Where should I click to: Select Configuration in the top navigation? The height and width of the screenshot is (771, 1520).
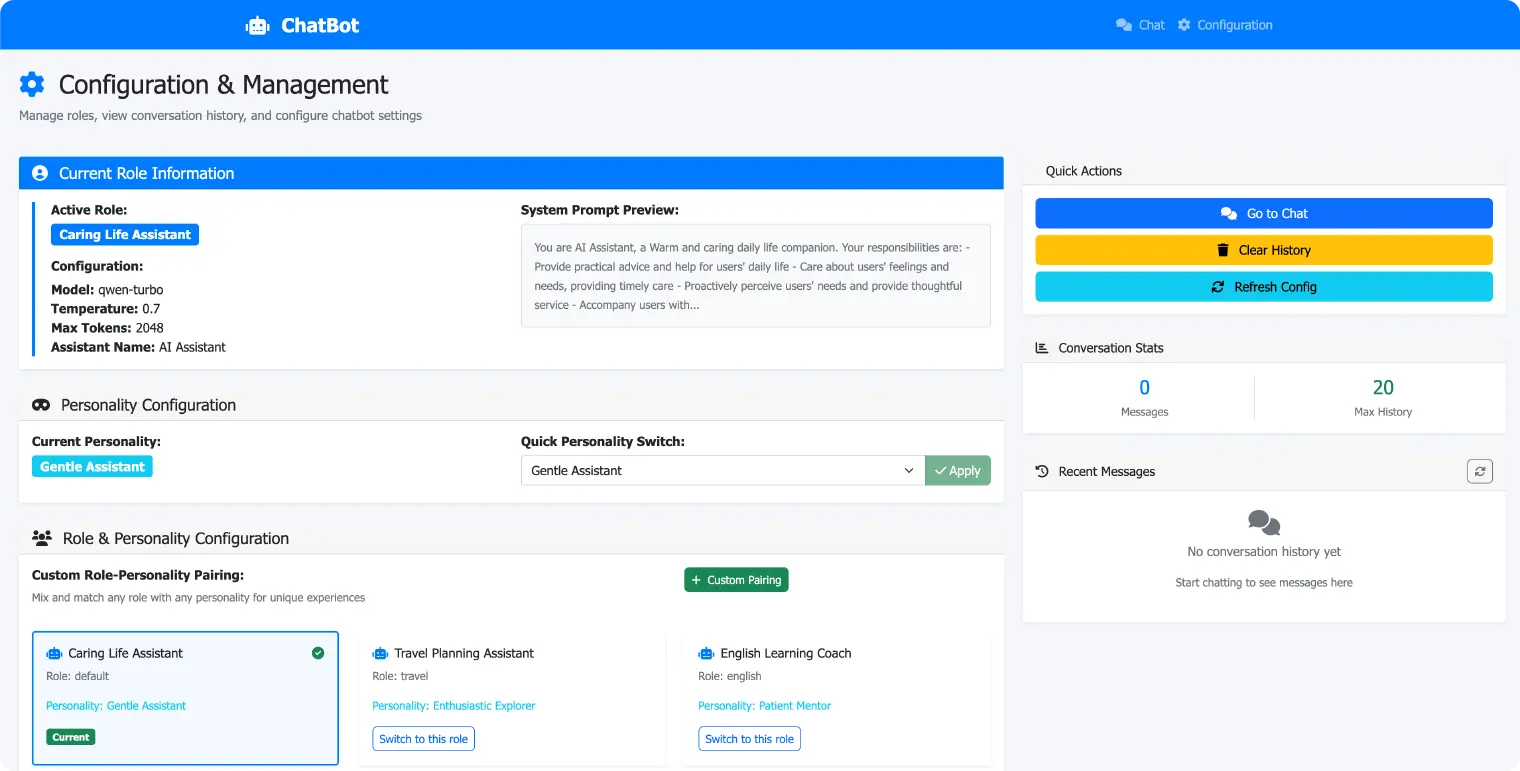(1225, 25)
